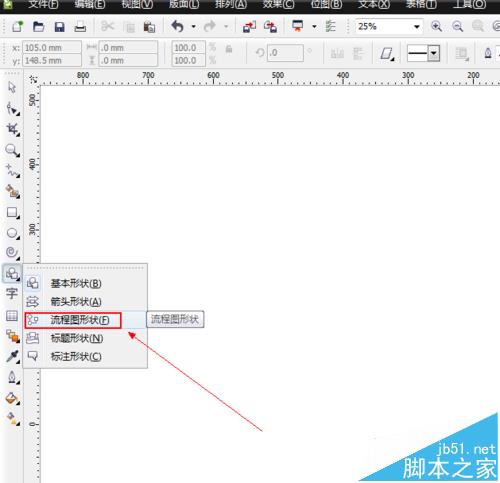This screenshot has height=483, width=500.
Task: Open the outline width line dropdown
Action: click(434, 53)
